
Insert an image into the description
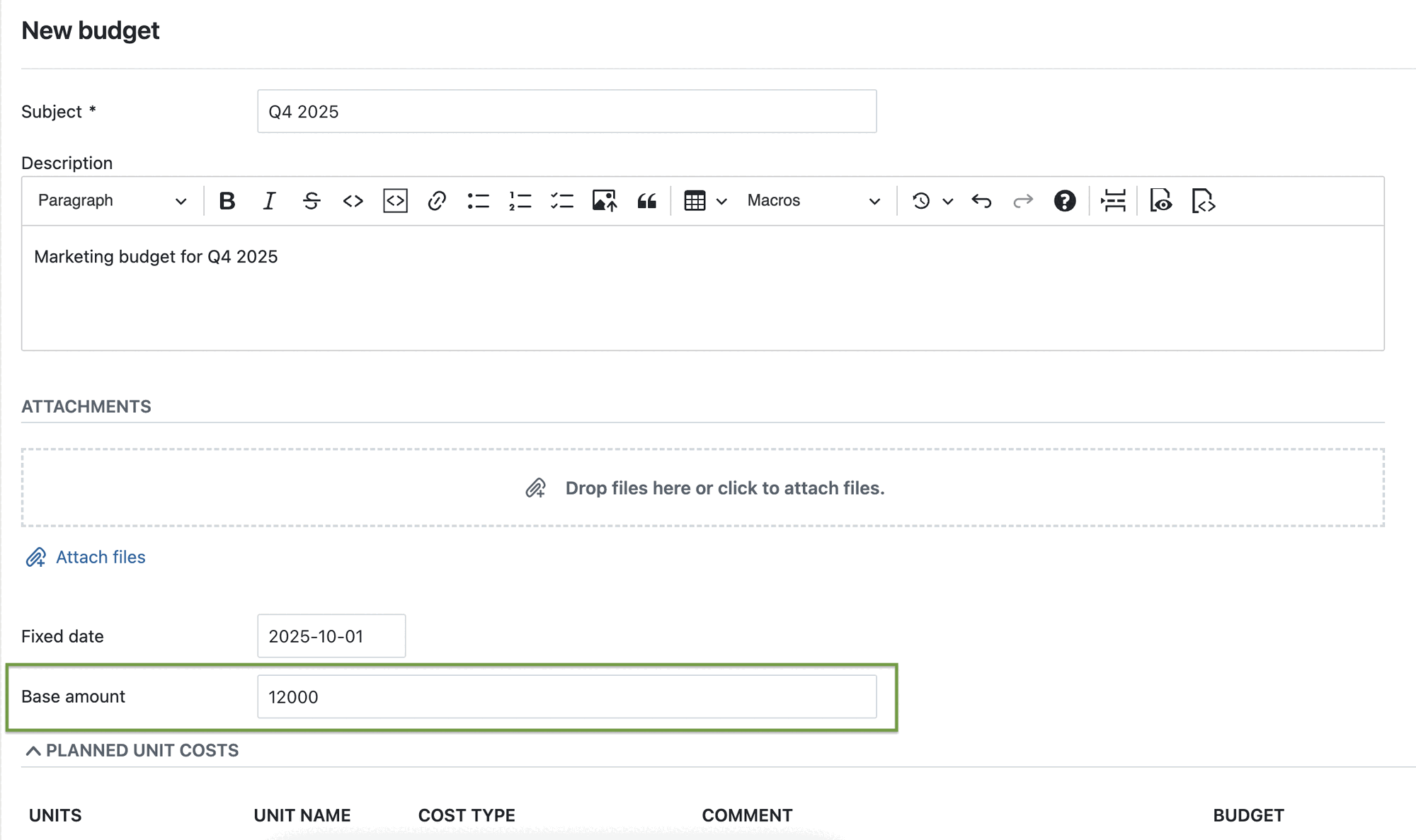tap(604, 200)
